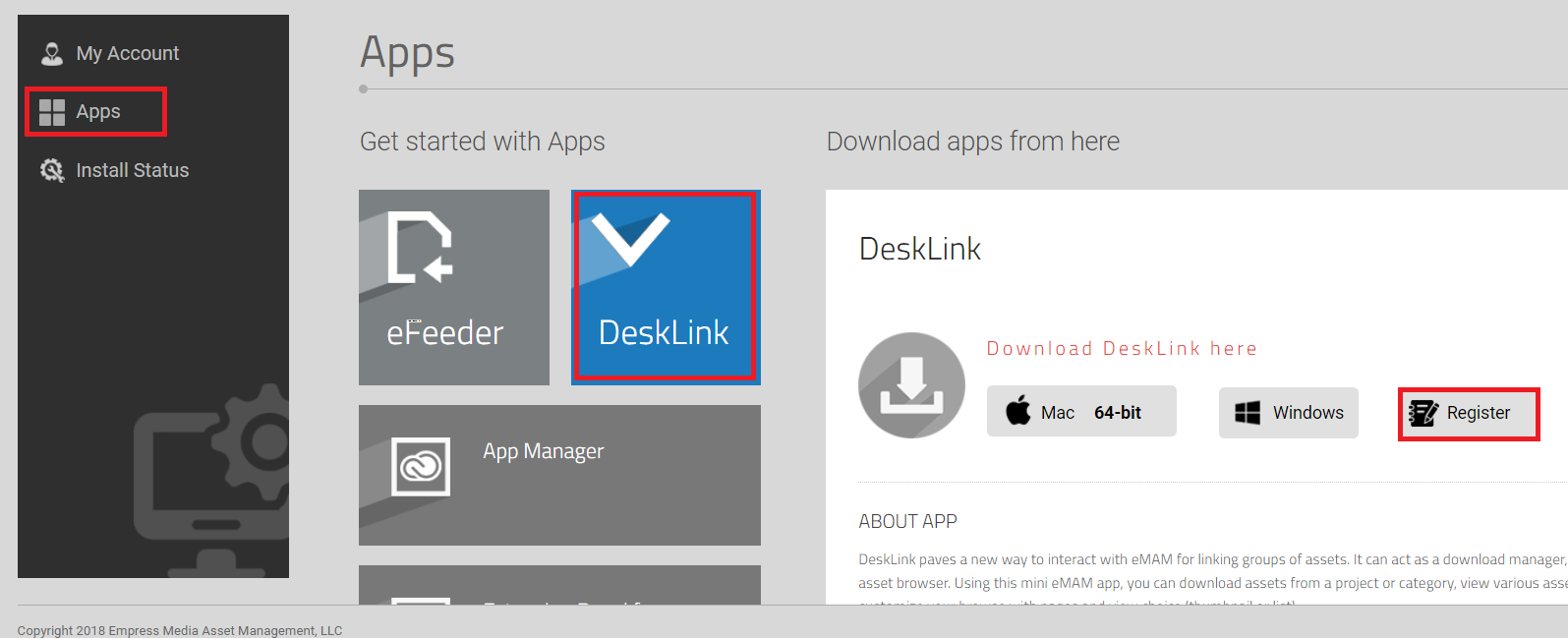Click the DeskLink title in the download panel
Screen dimensions: 1568x638
point(920,249)
